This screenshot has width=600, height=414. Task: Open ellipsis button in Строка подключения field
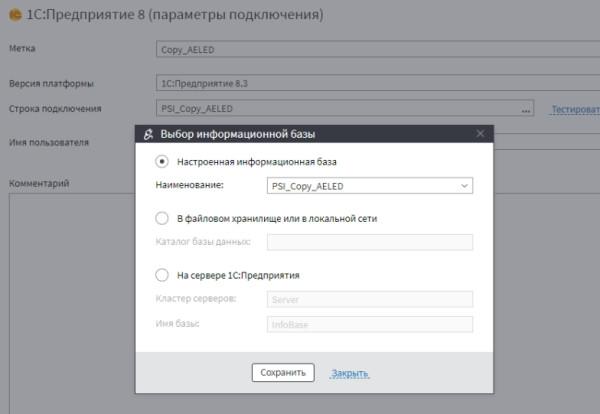[526, 110]
